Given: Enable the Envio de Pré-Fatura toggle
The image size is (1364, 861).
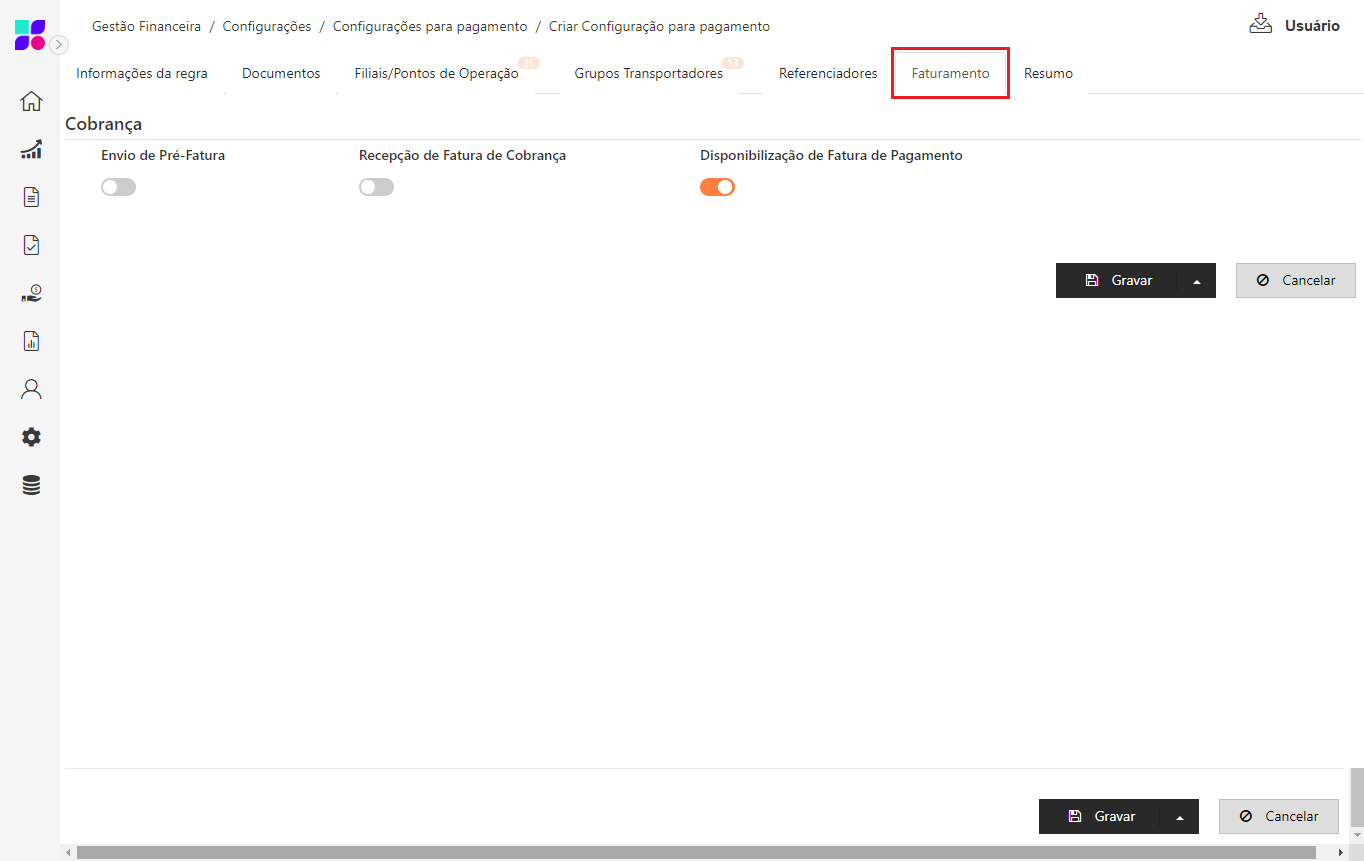Looking at the screenshot, I should point(118,187).
